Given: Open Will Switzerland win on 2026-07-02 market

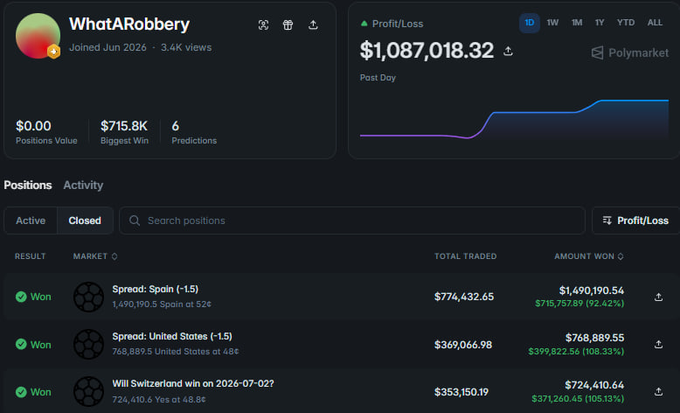Looking at the screenshot, I should point(193,384).
